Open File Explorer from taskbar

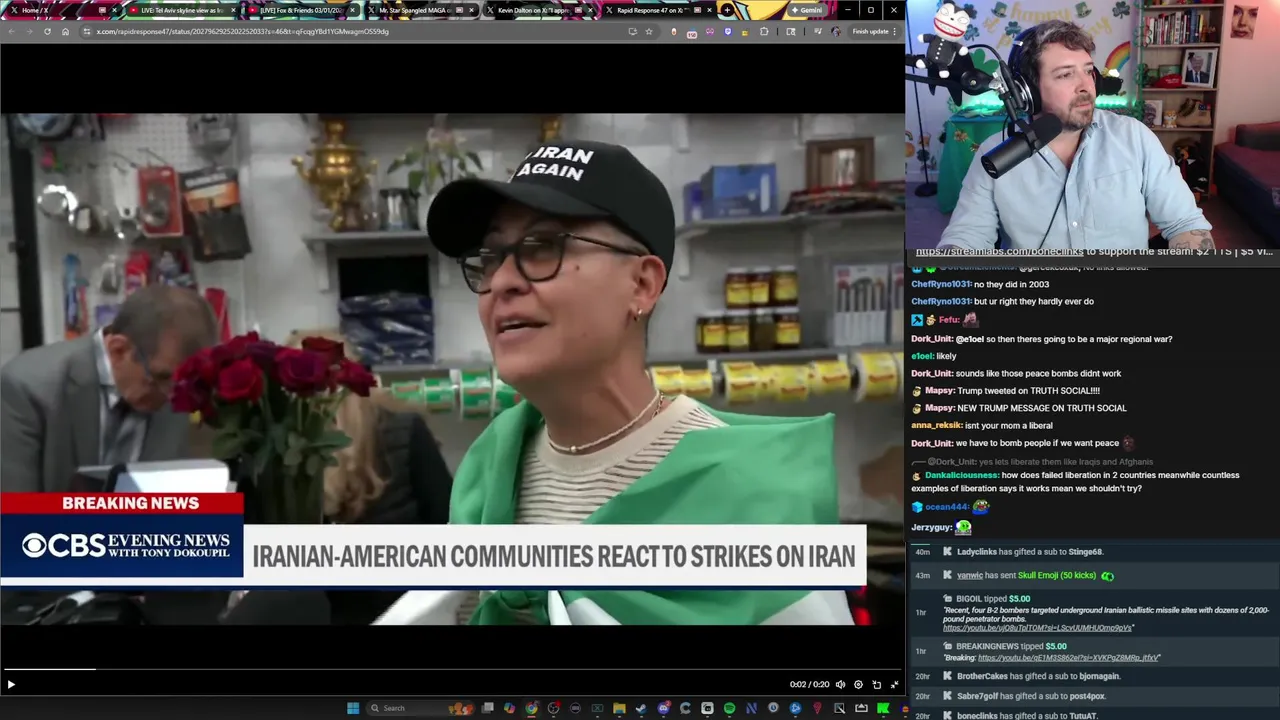(619, 708)
